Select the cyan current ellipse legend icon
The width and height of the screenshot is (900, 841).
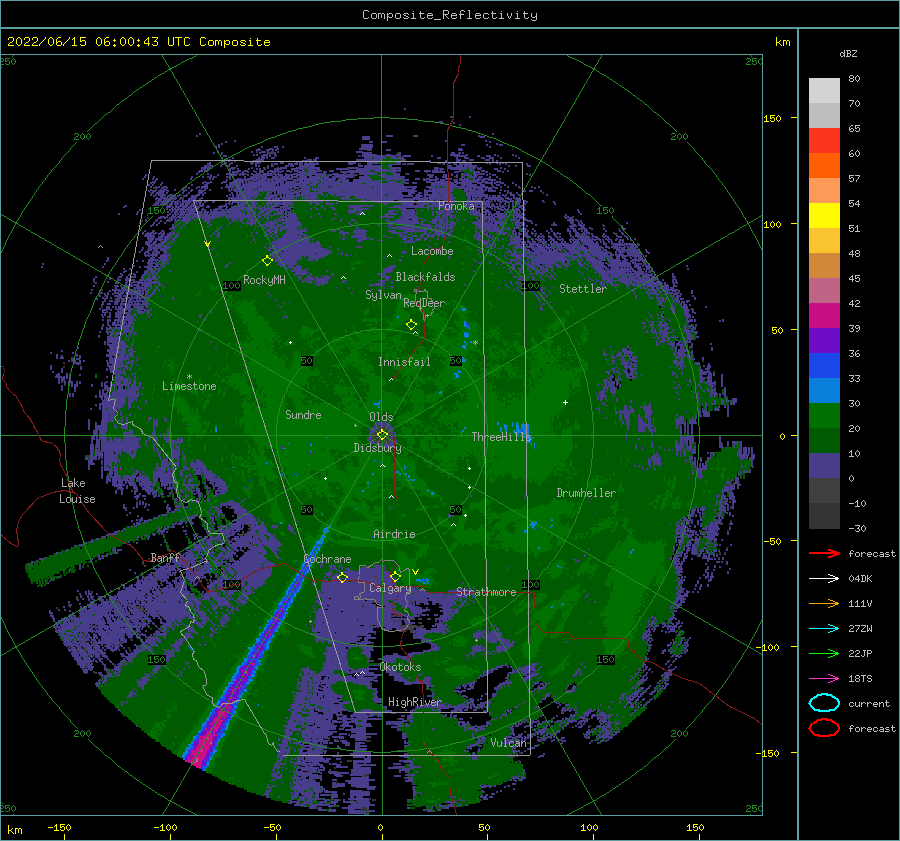(824, 703)
